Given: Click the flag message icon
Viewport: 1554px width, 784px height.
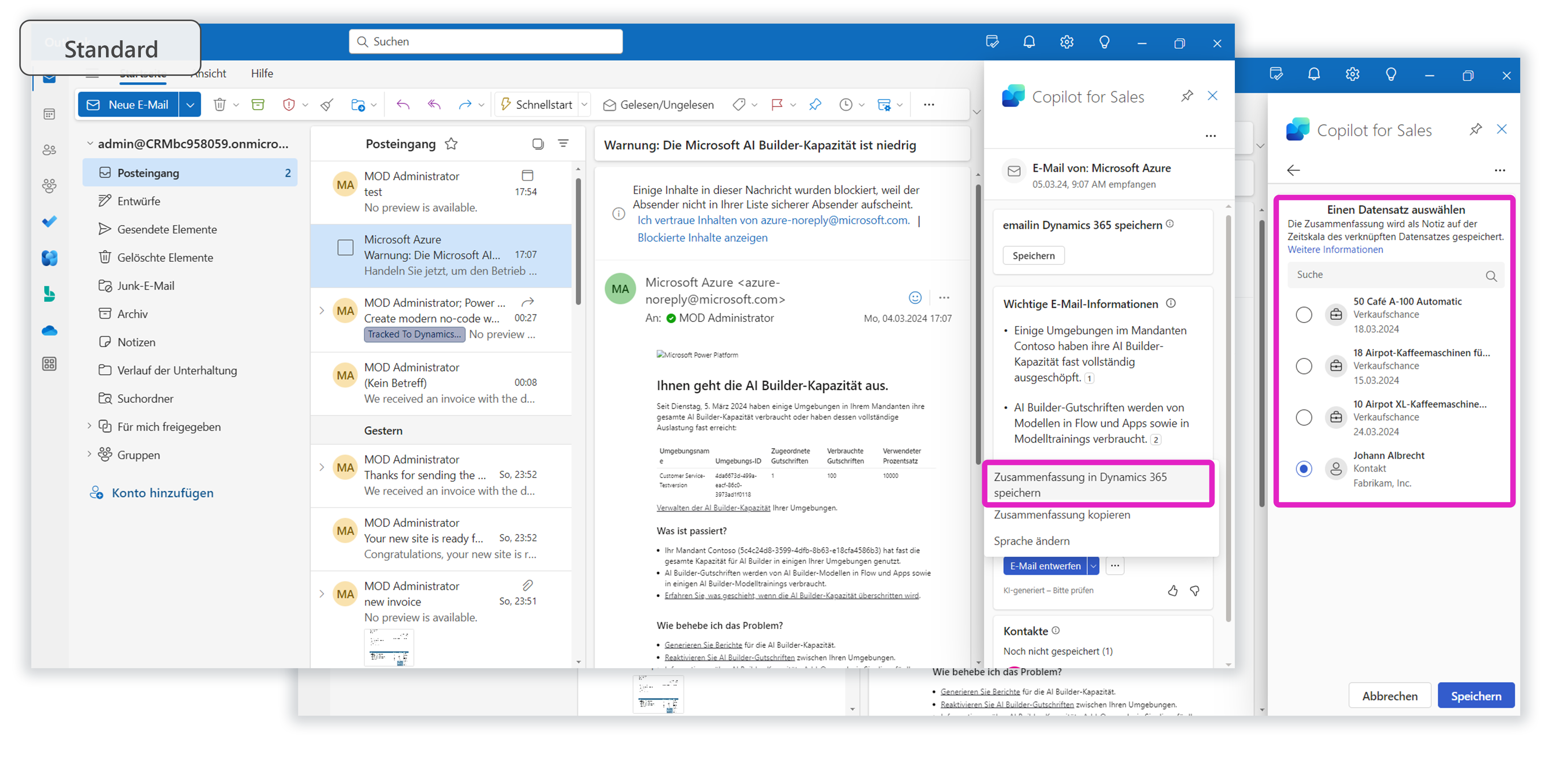Looking at the screenshot, I should pyautogui.click(x=776, y=105).
